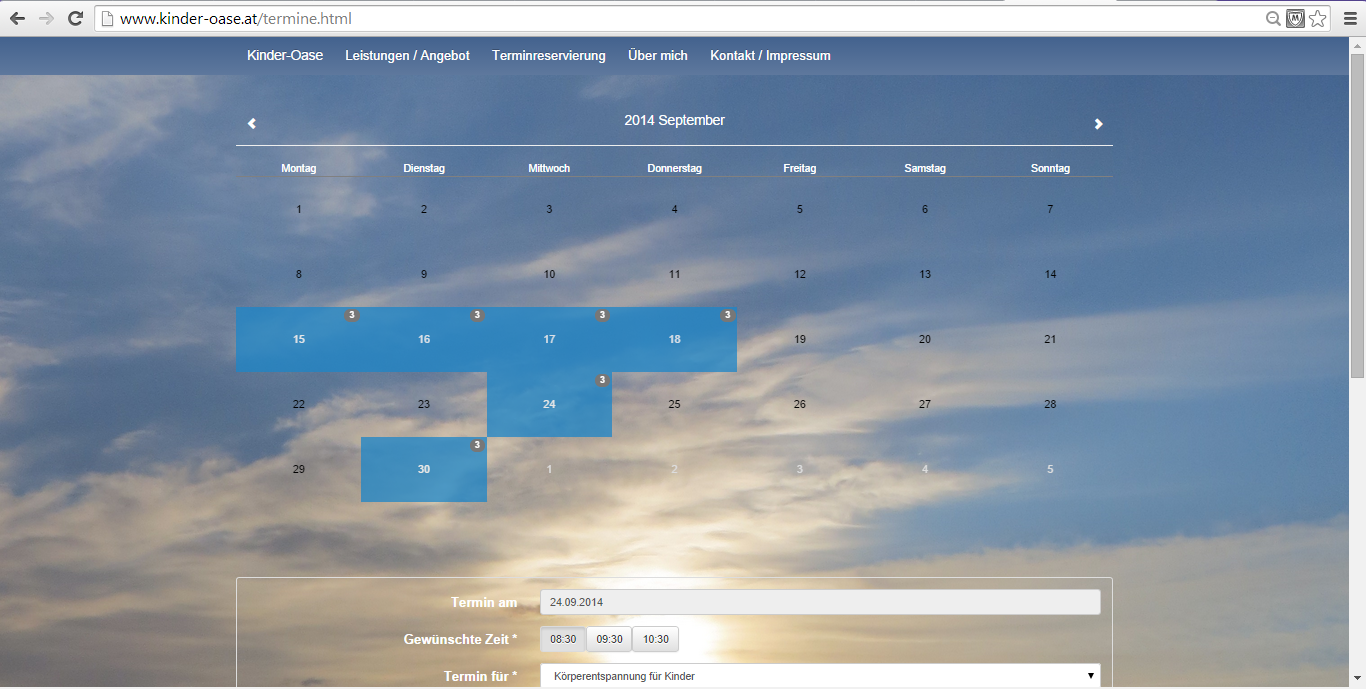Click the browser back arrow

pos(17,18)
